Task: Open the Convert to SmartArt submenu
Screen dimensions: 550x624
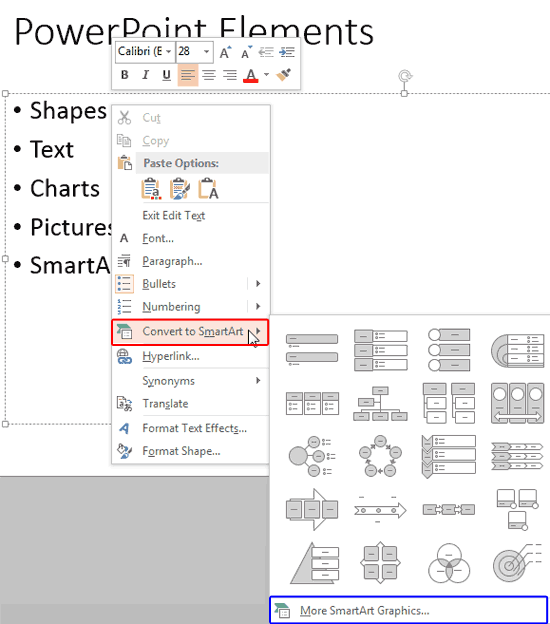Action: (190, 332)
